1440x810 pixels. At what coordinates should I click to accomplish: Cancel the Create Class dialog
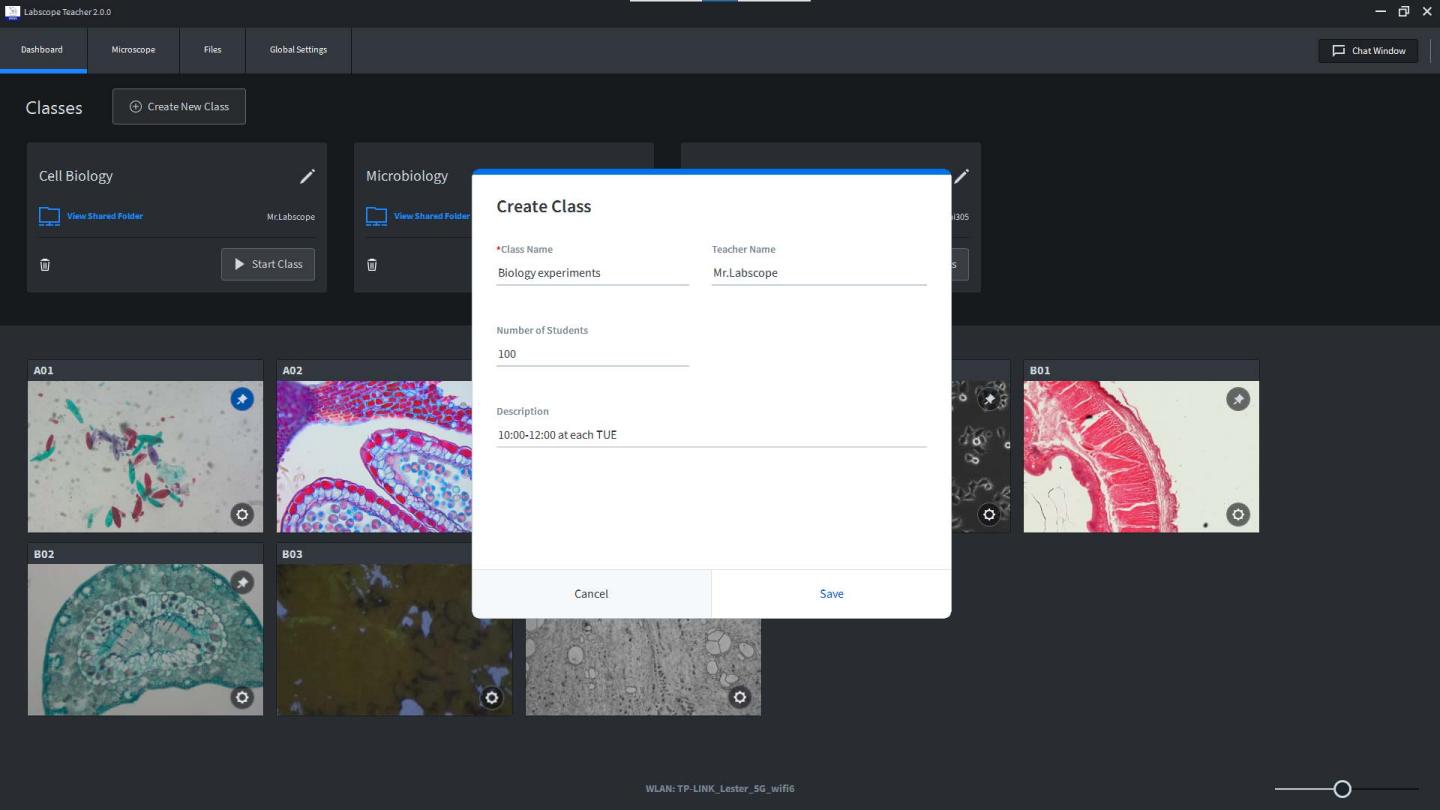(591, 593)
